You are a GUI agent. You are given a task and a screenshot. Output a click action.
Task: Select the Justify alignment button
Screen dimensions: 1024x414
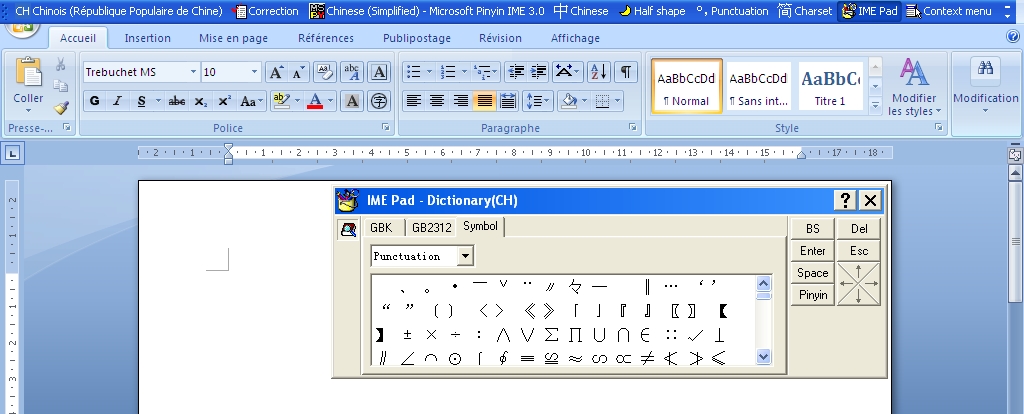tap(485, 101)
